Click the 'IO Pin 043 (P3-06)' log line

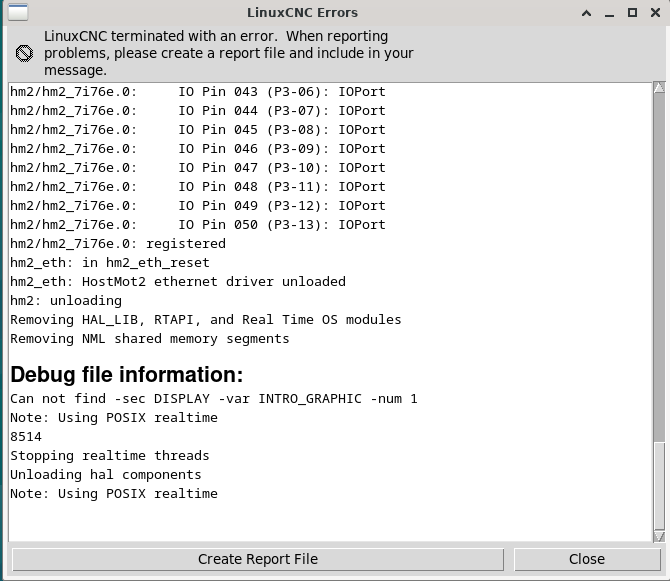[198, 92]
